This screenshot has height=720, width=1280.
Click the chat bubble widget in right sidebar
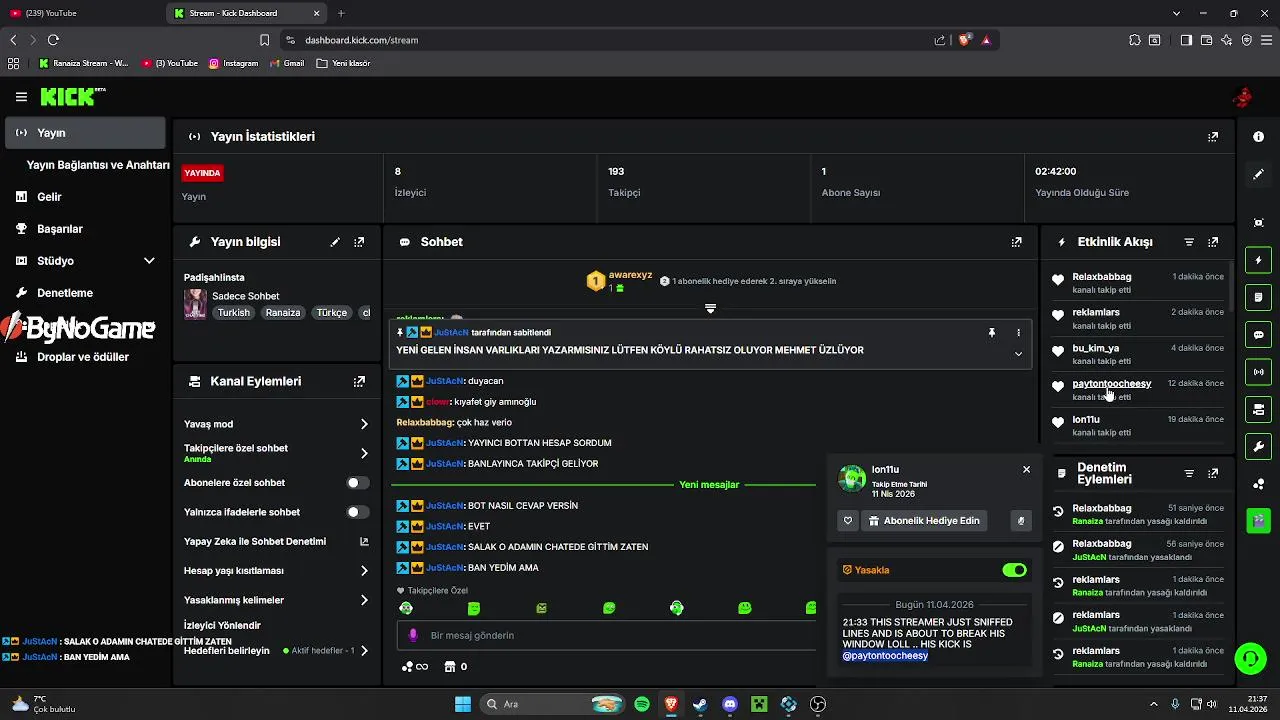tap(1258, 335)
